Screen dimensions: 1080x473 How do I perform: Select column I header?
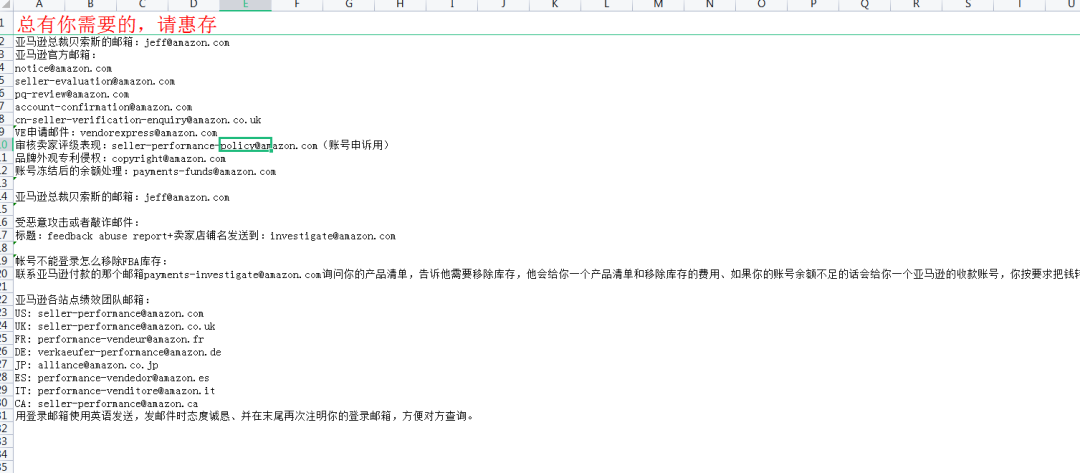[x=452, y=6]
